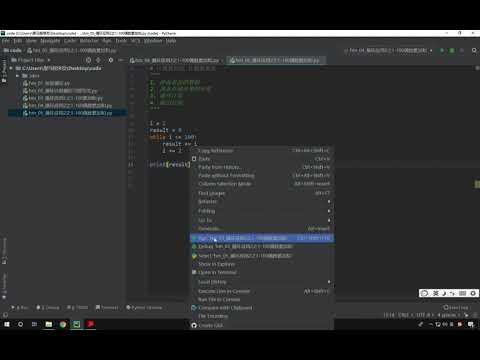Image resolution: width=480 pixels, height=360 pixels.
Task: Select Show in Explorer menu entry
Action: click(x=262, y=264)
